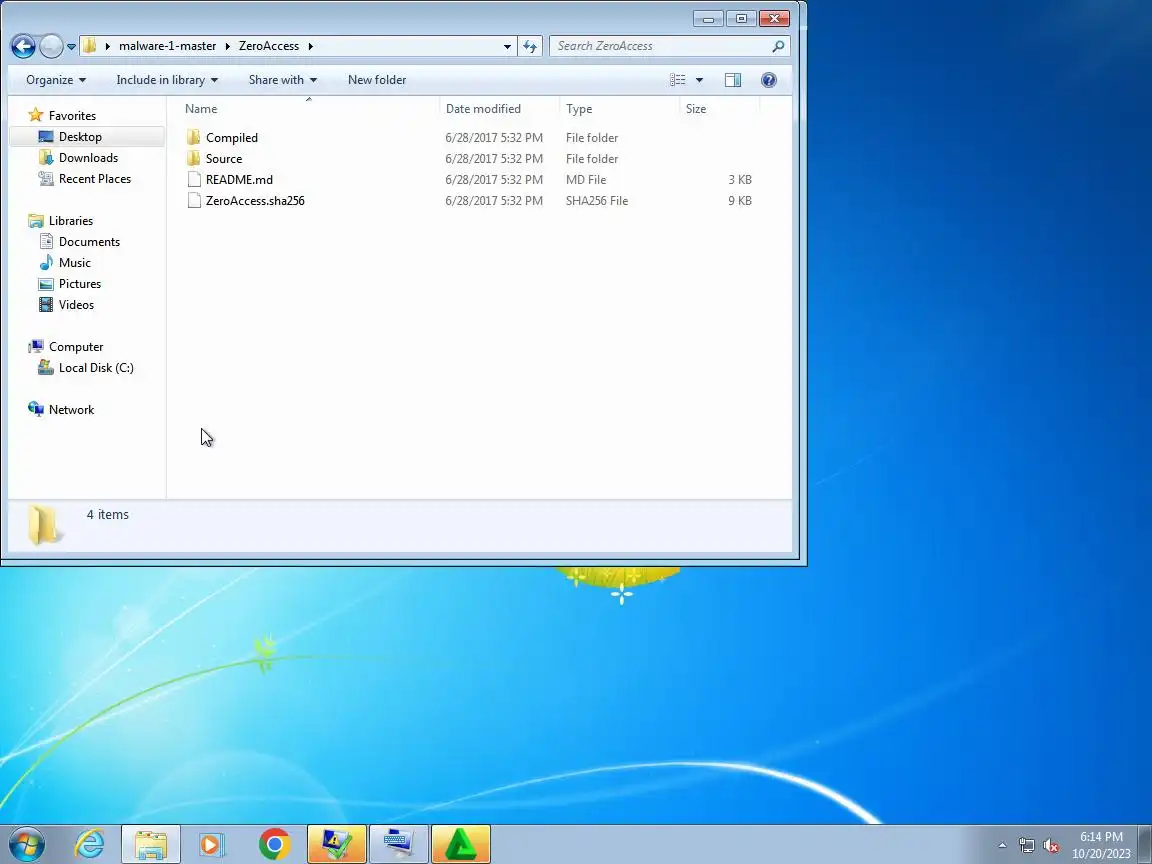This screenshot has height=864, width=1152.
Task: Open Windows Media Player from taskbar
Action: [x=212, y=844]
